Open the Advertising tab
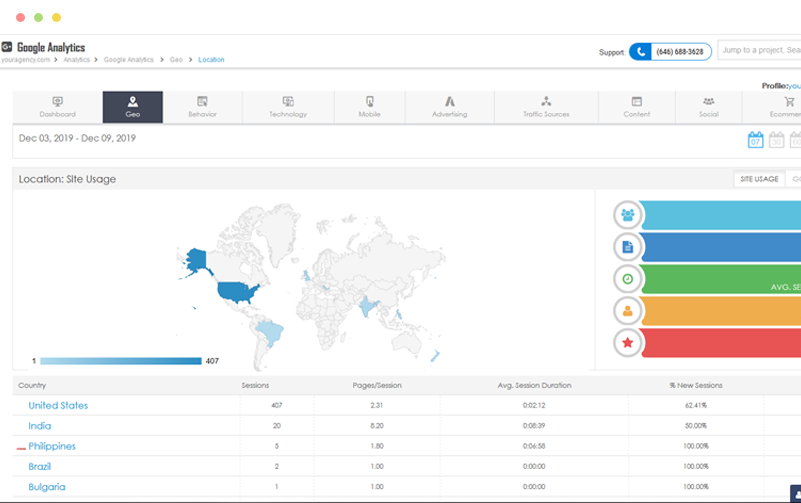The image size is (801, 503). pyautogui.click(x=450, y=107)
